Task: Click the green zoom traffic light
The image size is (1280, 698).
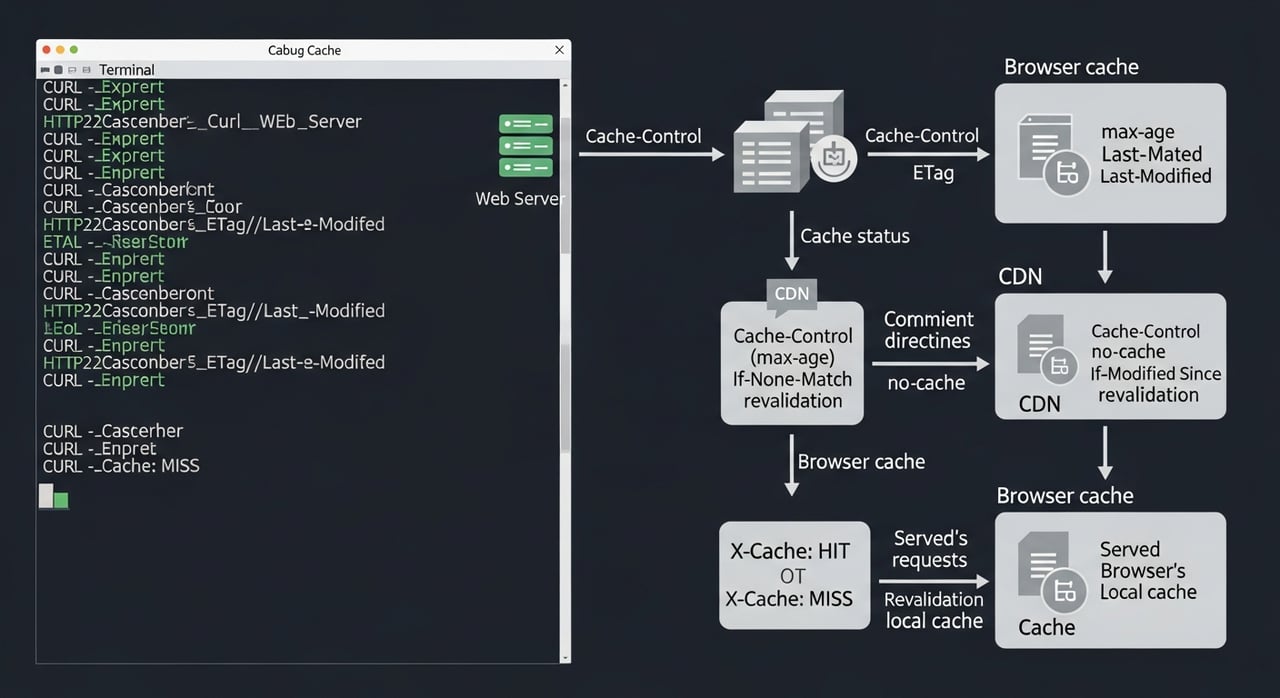Action: pos(73,49)
